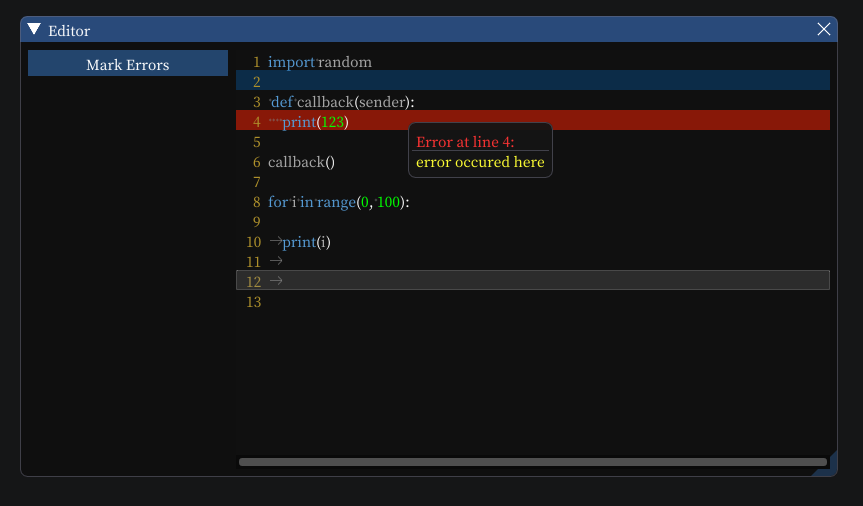Click the window resize grip corner
863x506 pixels.
point(828,467)
